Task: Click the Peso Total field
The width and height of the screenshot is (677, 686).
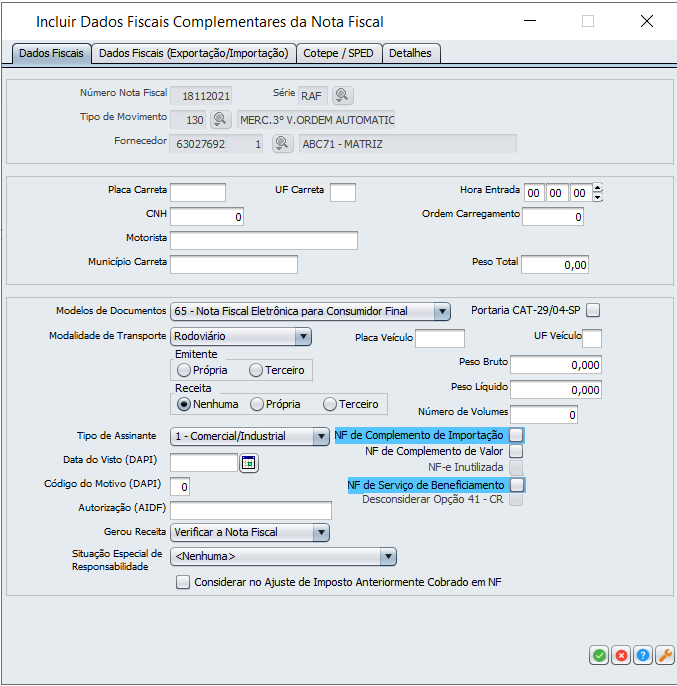Action: 555,265
